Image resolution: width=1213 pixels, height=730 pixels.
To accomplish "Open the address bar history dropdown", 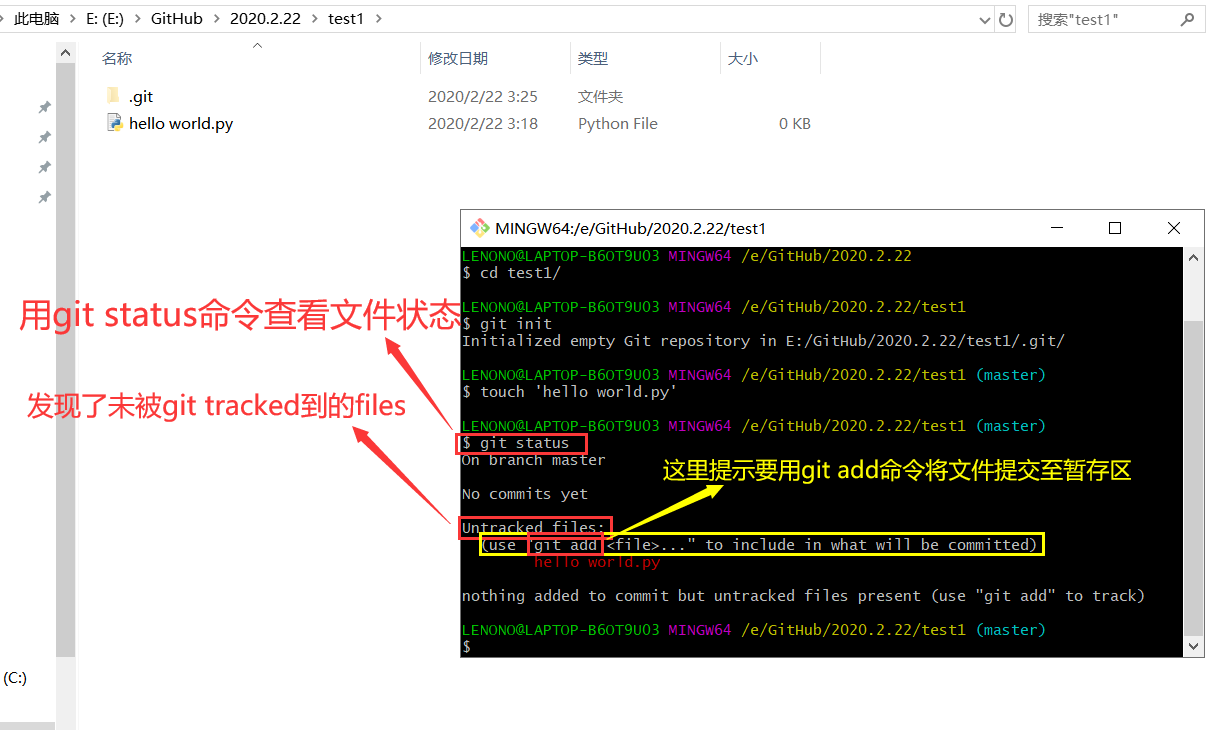I will pos(984,18).
